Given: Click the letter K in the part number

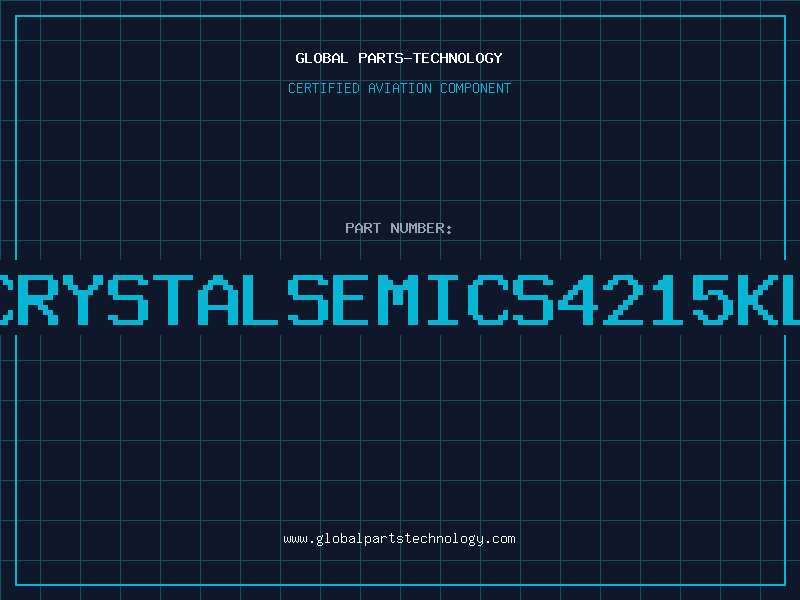Looking at the screenshot, I should pyautogui.click(x=757, y=300).
